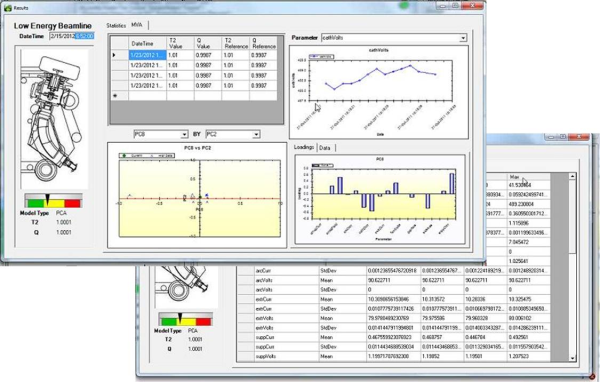This screenshot has height=382, width=600.
Task: Switch to the Statistics tab
Action: (x=116, y=25)
